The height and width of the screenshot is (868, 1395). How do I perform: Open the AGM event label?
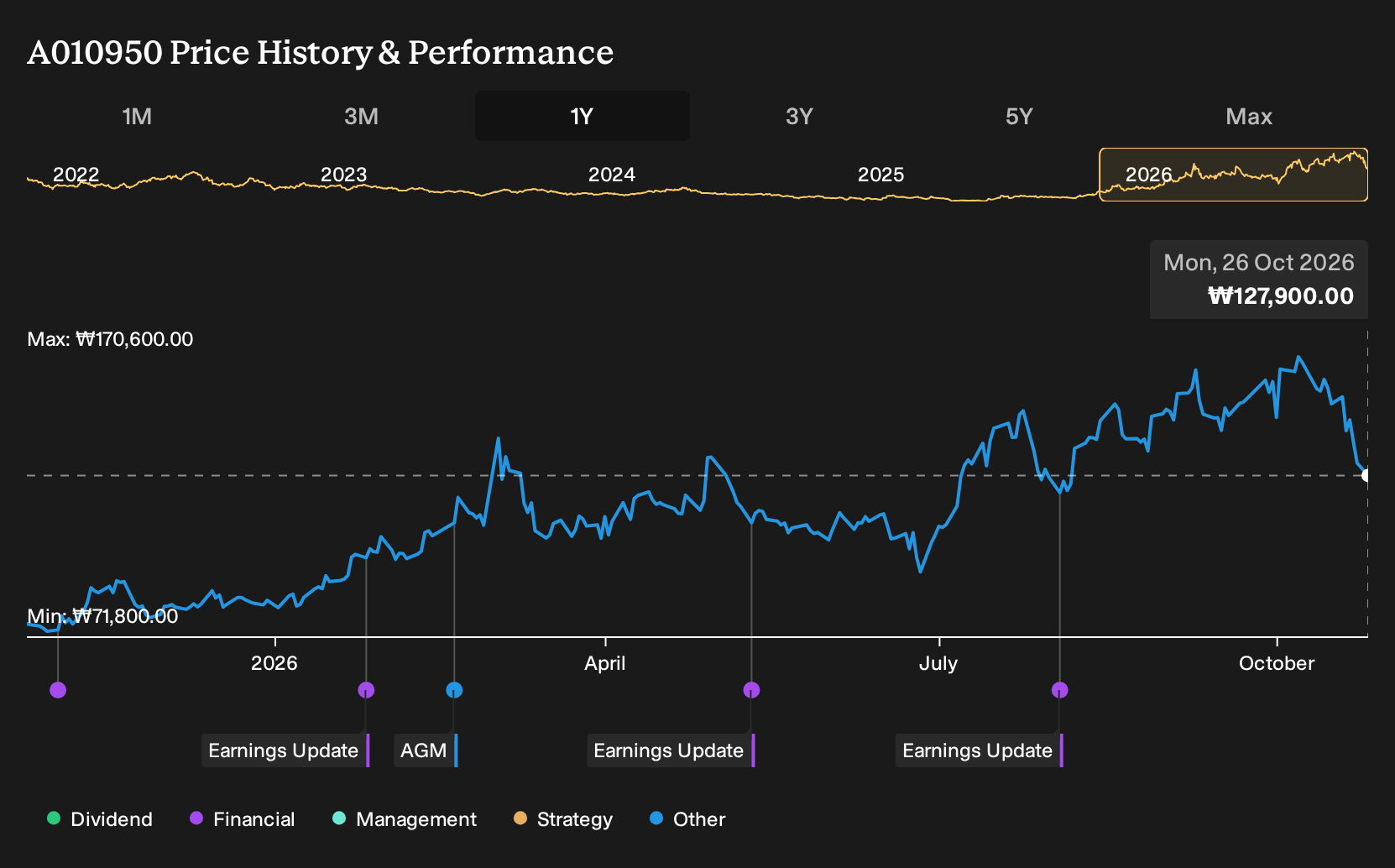(x=426, y=750)
